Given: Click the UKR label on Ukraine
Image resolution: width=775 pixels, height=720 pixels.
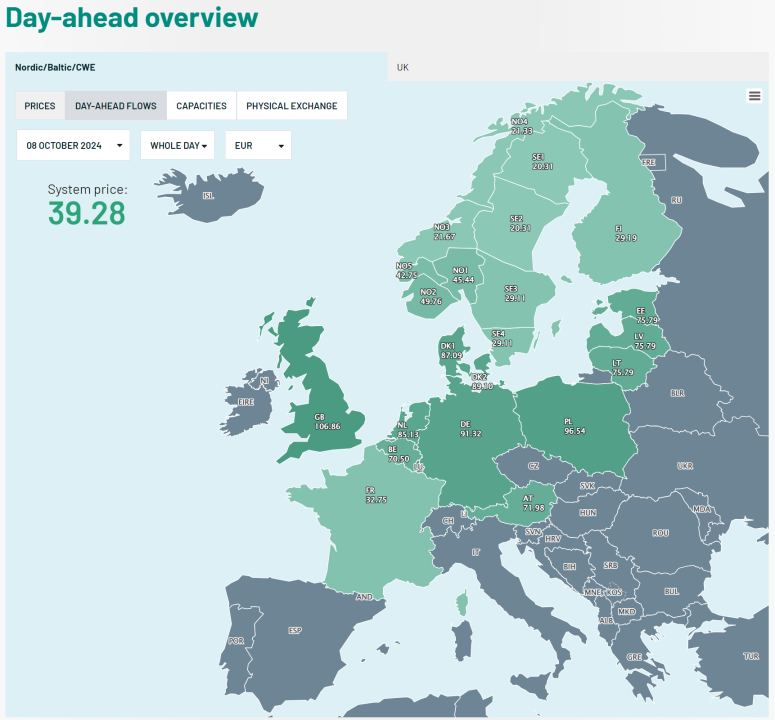Looking at the screenshot, I should click(685, 466).
